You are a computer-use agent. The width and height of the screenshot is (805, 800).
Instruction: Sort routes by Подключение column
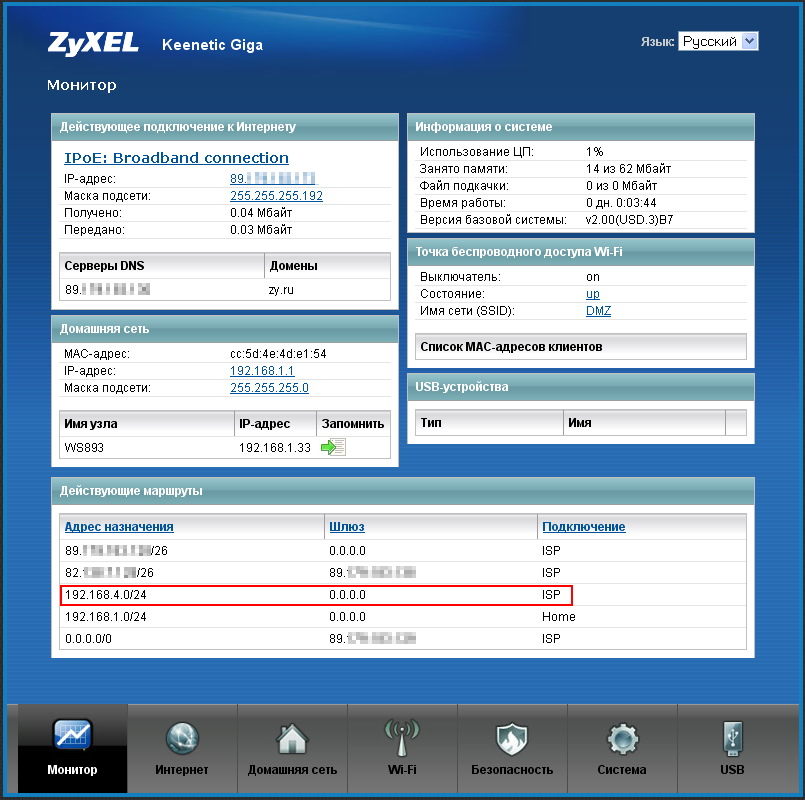pyautogui.click(x=583, y=527)
